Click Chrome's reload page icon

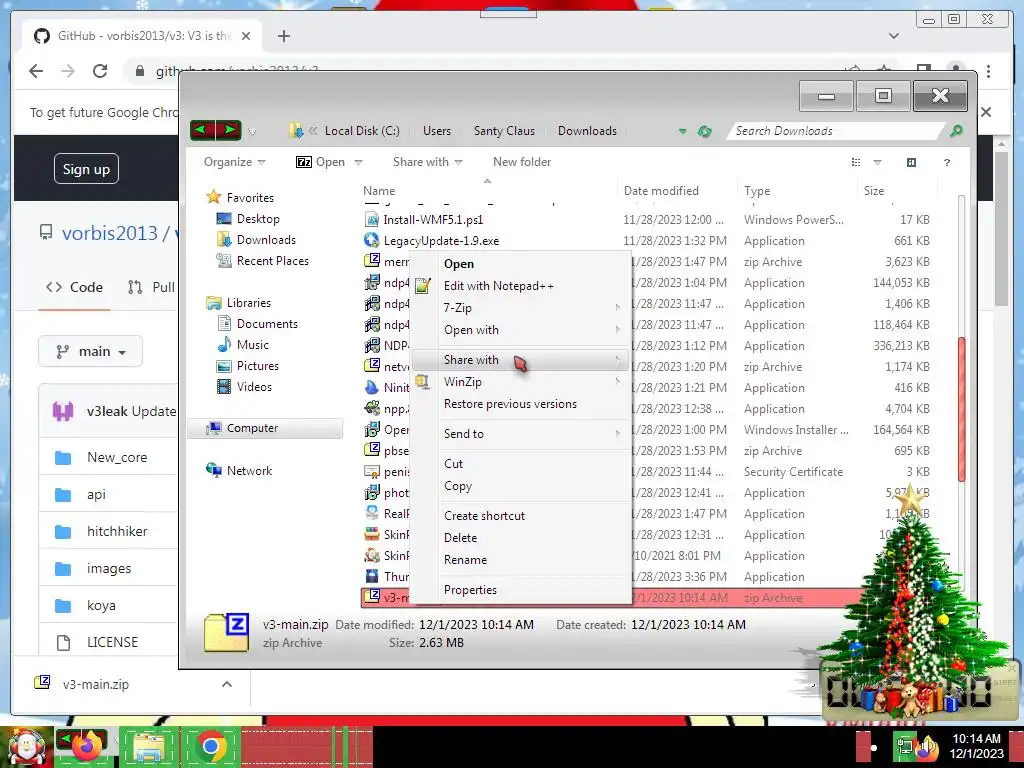pyautogui.click(x=100, y=71)
